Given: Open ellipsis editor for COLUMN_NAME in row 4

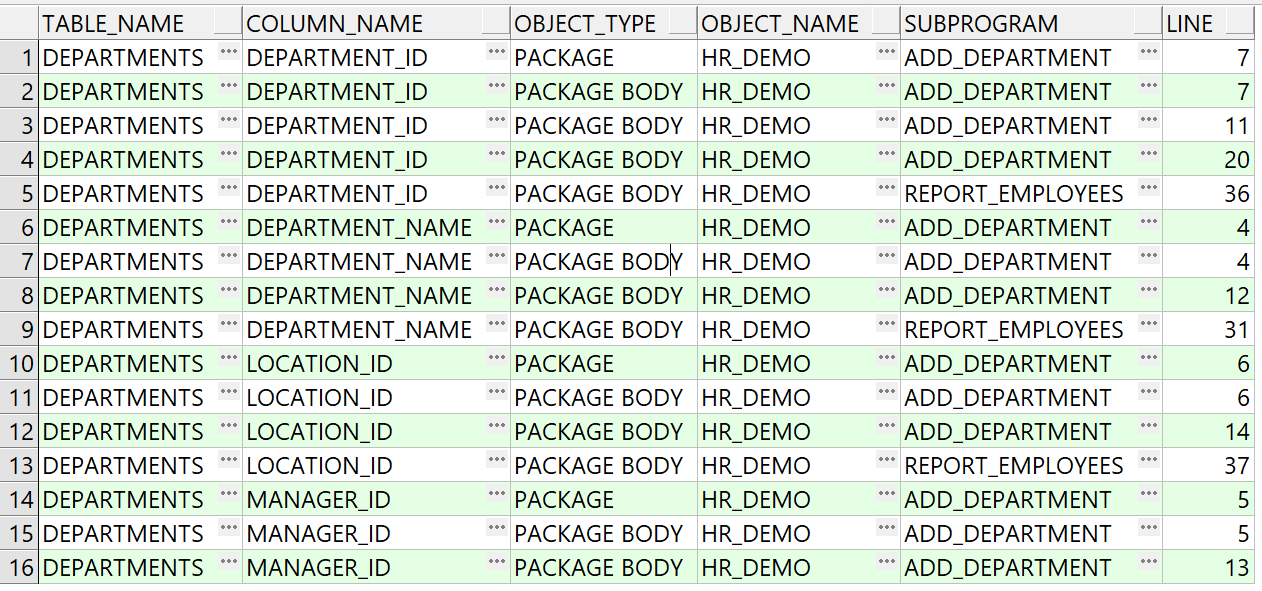Looking at the screenshot, I should click(x=497, y=154).
